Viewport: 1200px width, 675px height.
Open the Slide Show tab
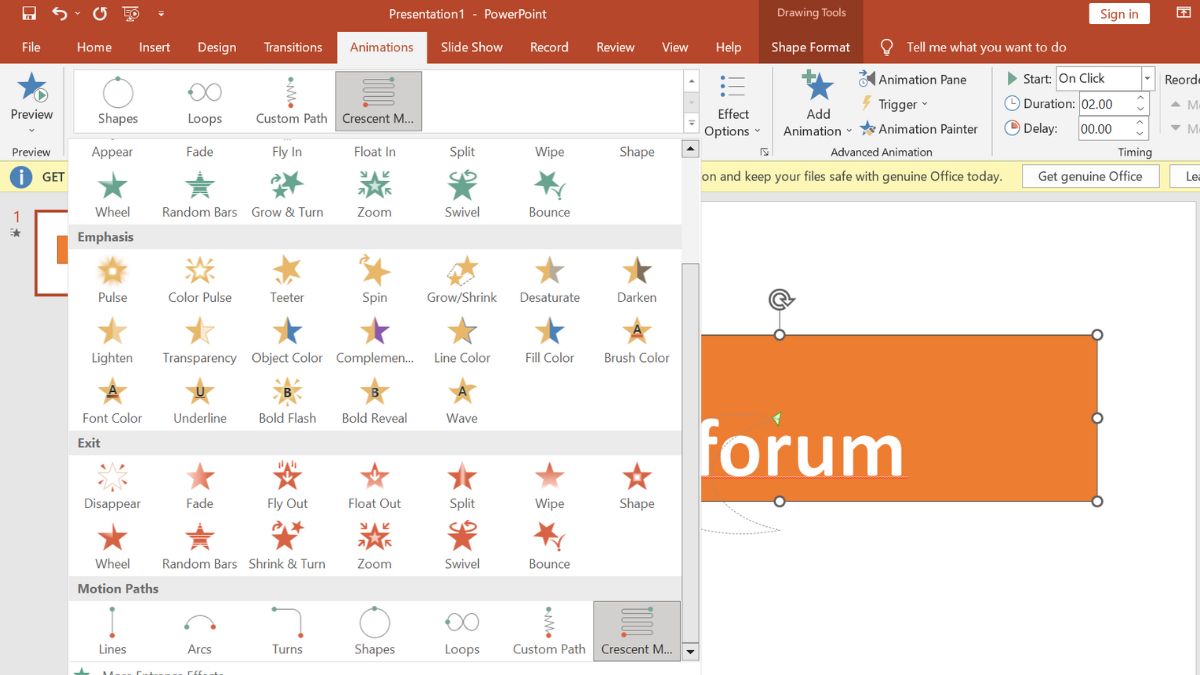[472, 47]
